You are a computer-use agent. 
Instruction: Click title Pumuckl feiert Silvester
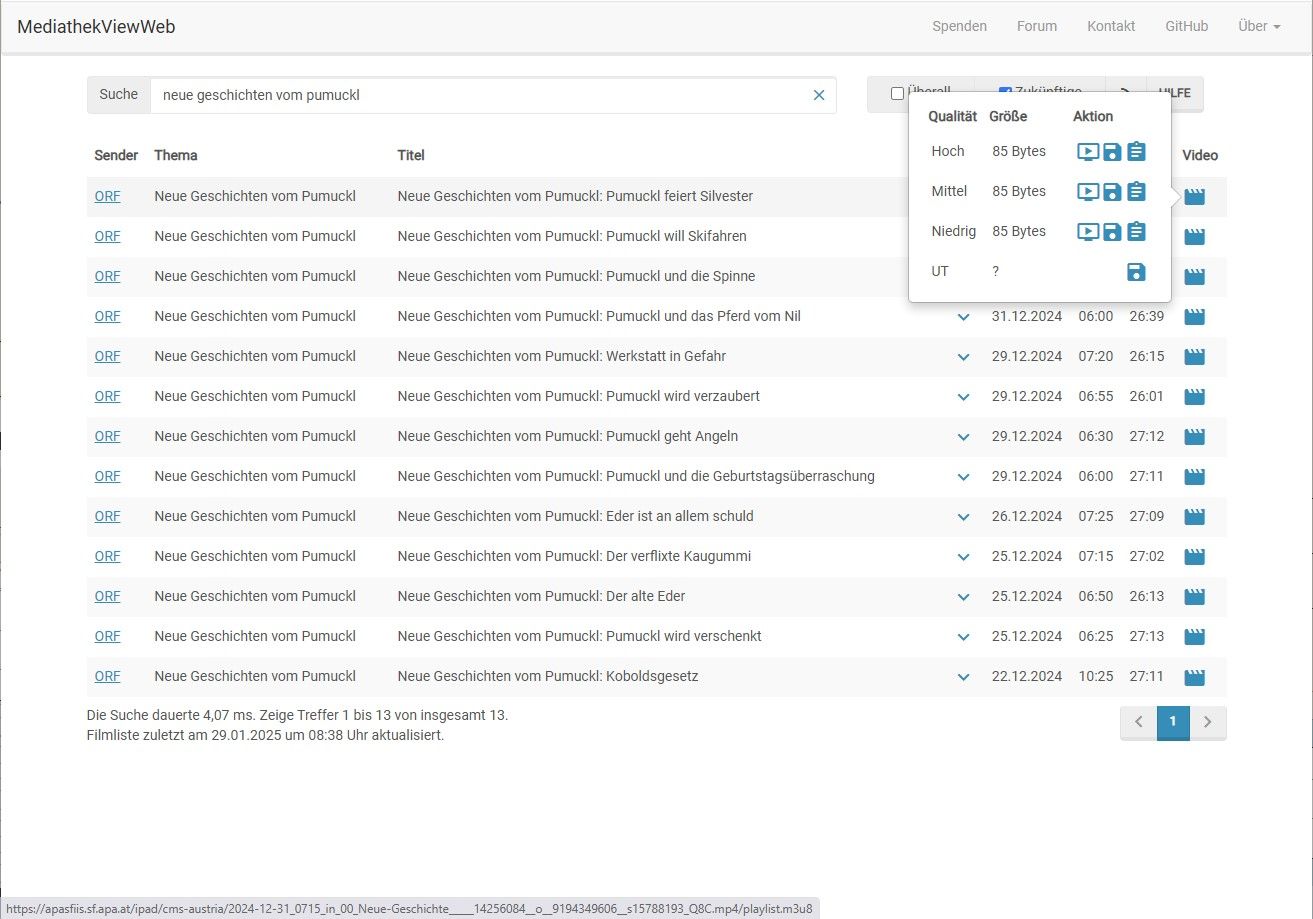575,196
